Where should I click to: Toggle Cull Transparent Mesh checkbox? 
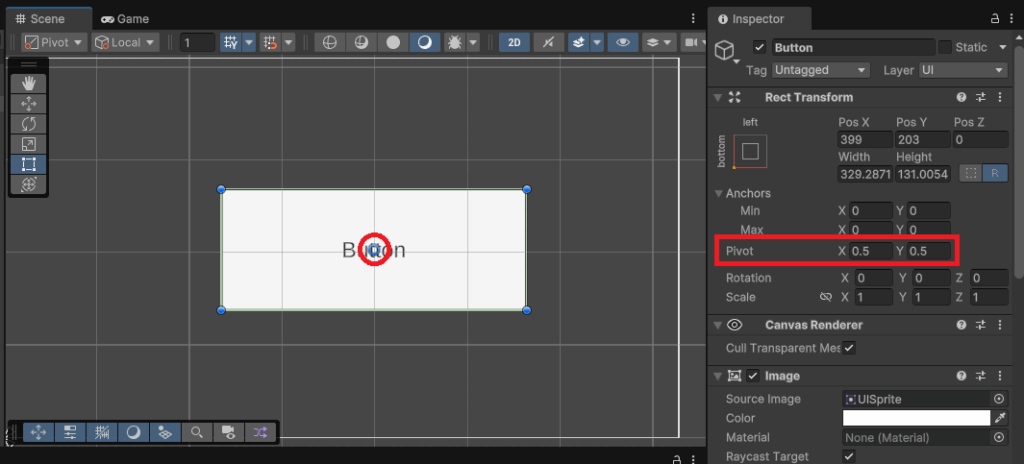point(849,348)
